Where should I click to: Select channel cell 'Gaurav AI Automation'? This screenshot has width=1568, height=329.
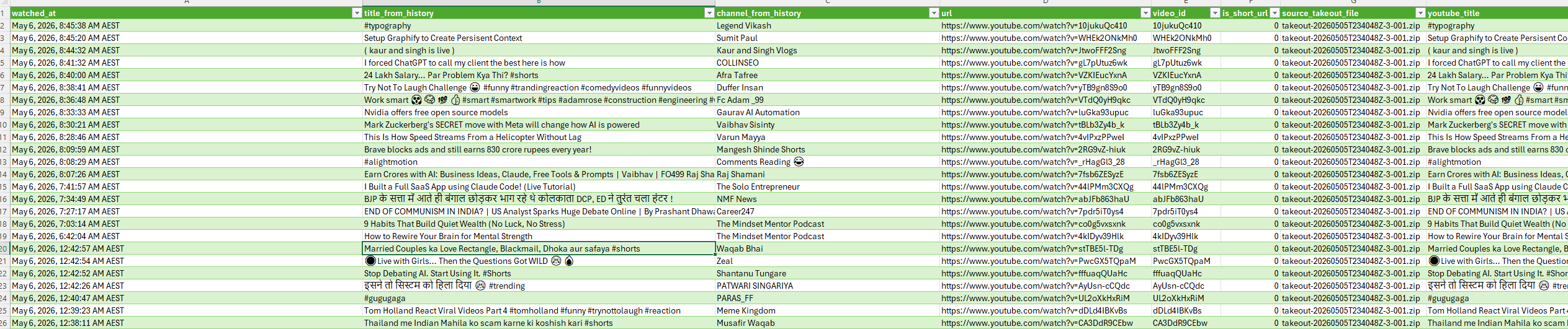(827, 112)
